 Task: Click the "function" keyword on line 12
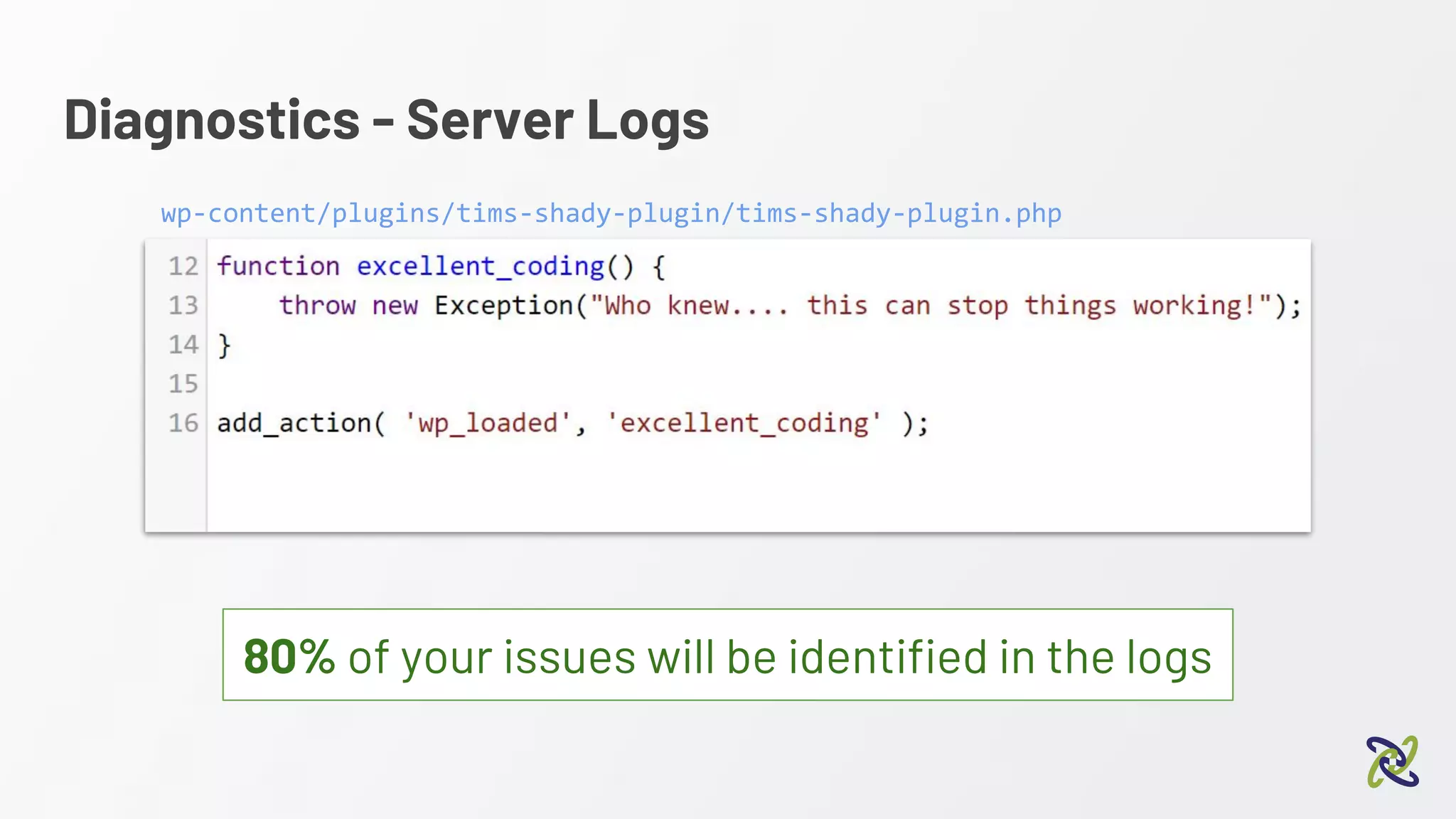pos(279,267)
